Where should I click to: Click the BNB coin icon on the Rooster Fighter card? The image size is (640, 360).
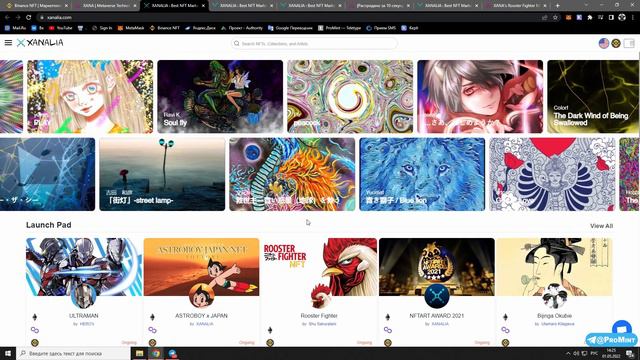[x=270, y=343]
